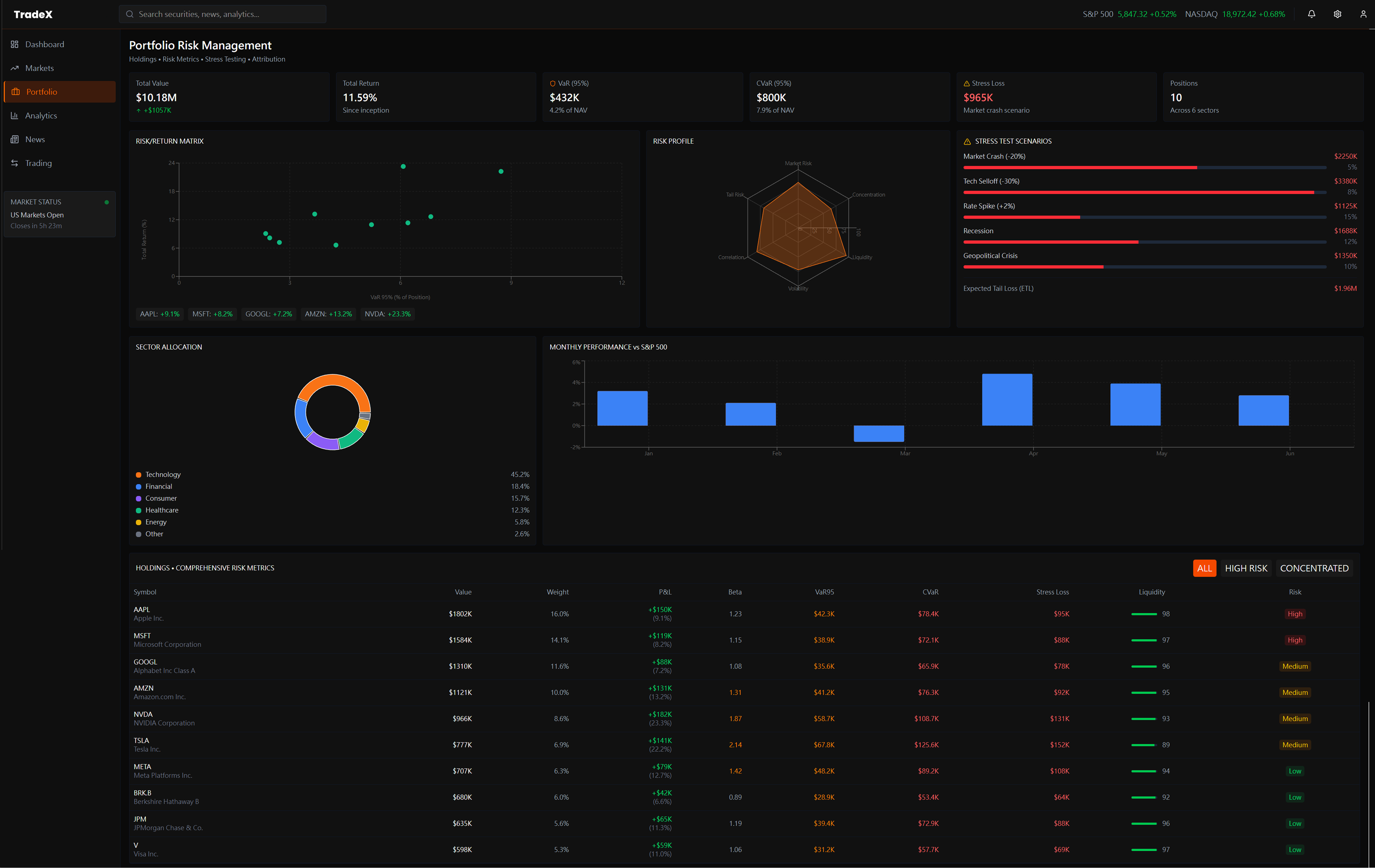Open the settings gear

point(1337,14)
